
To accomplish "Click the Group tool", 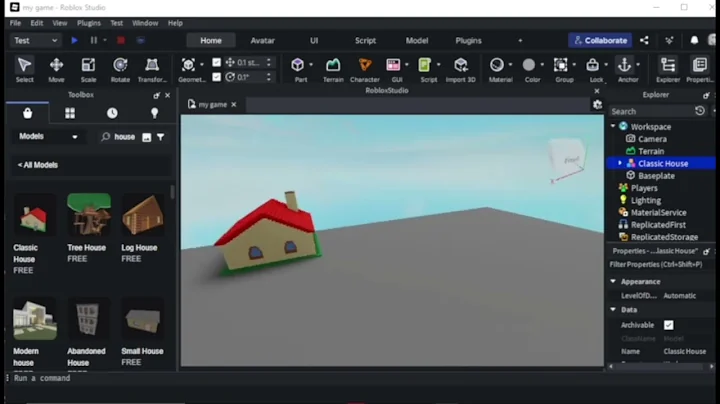I will coord(561,70).
